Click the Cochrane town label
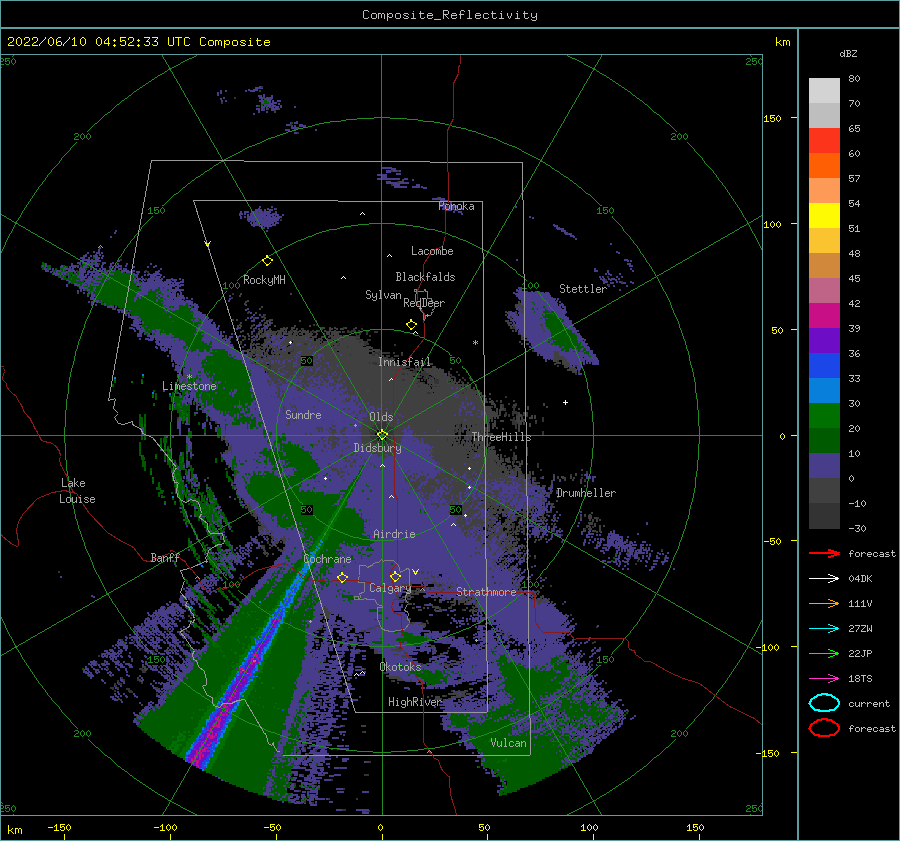The image size is (900, 841). (327, 559)
